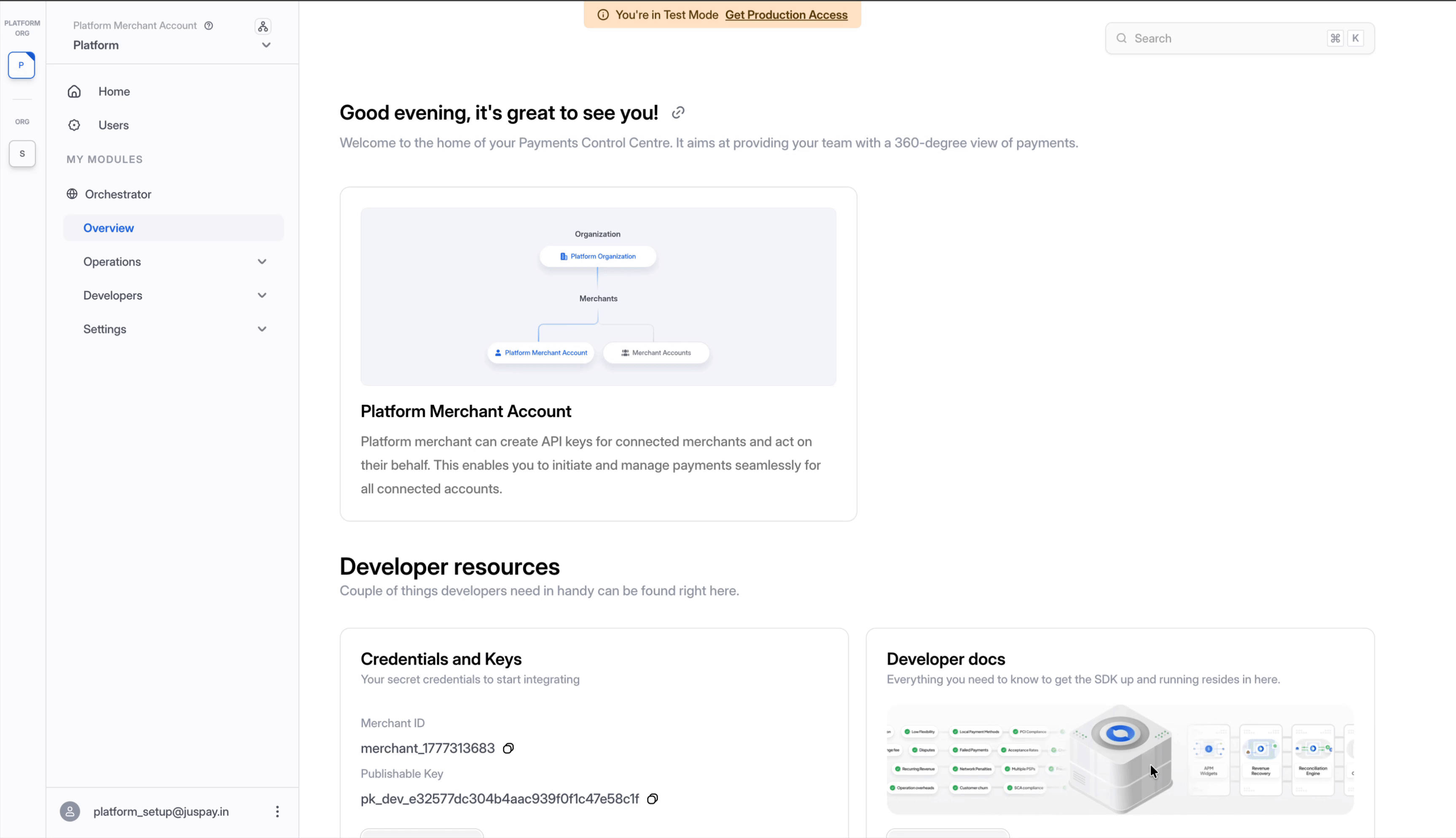Viewport: 1456px width, 838px height.
Task: Click the pk_dev publishable key text
Action: pyautogui.click(x=500, y=799)
